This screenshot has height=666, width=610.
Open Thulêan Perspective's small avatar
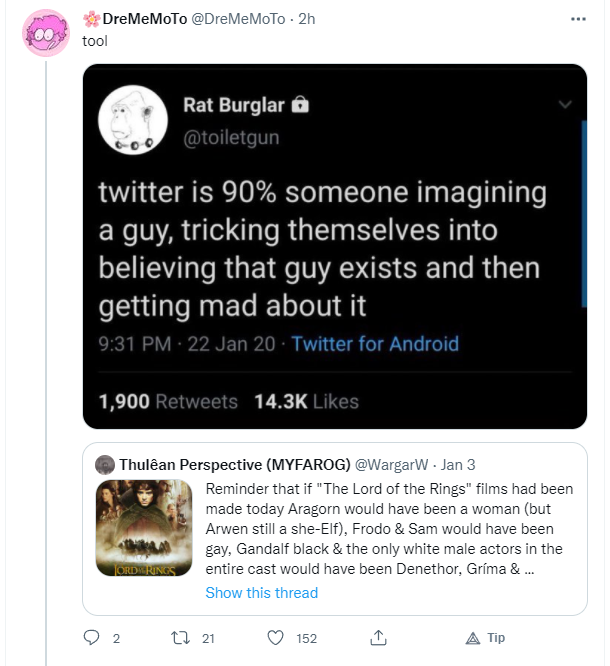105,464
